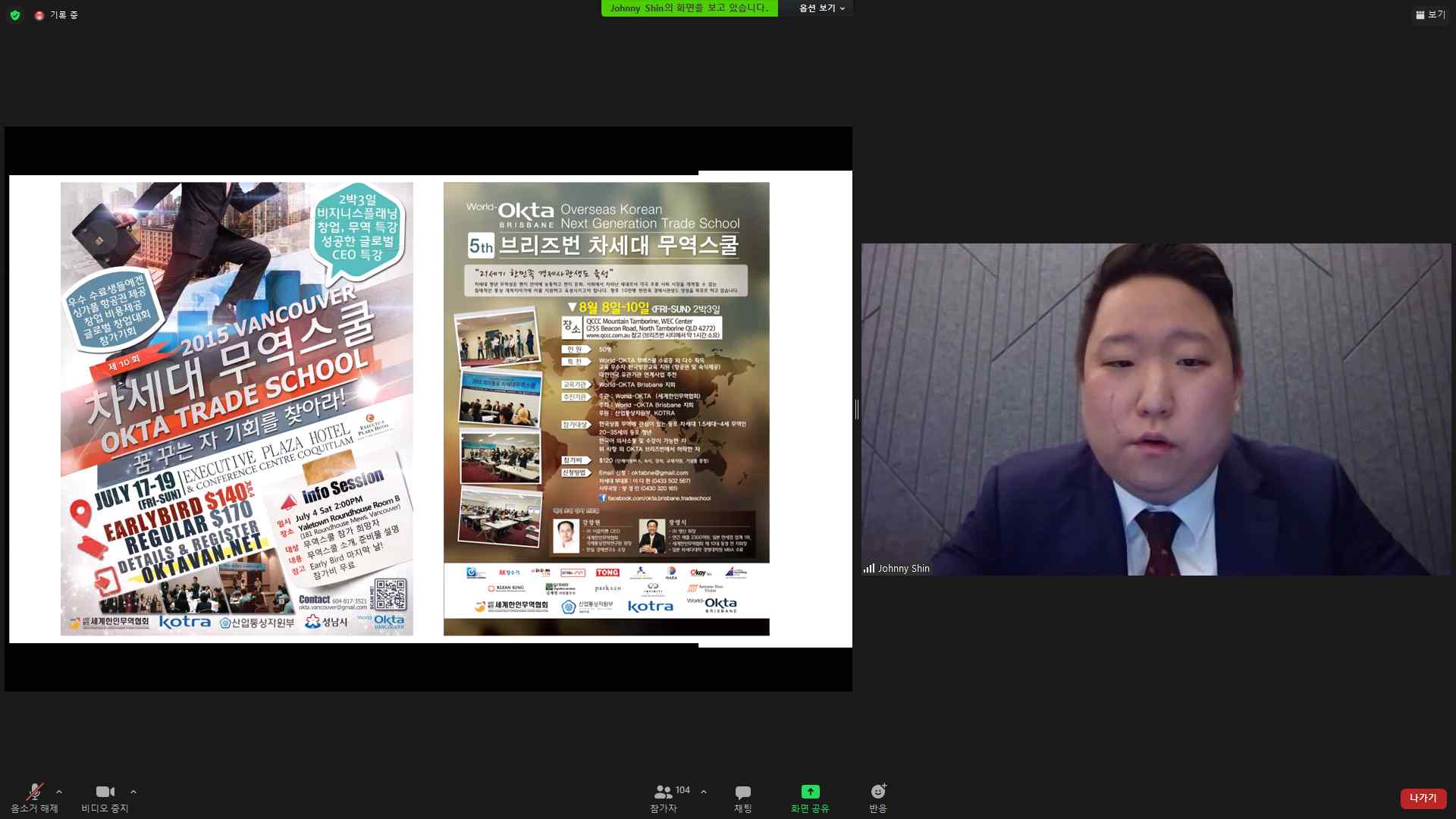The width and height of the screenshot is (1456, 819).
Task: Expand participants options arrow
Action: pyautogui.click(x=704, y=792)
